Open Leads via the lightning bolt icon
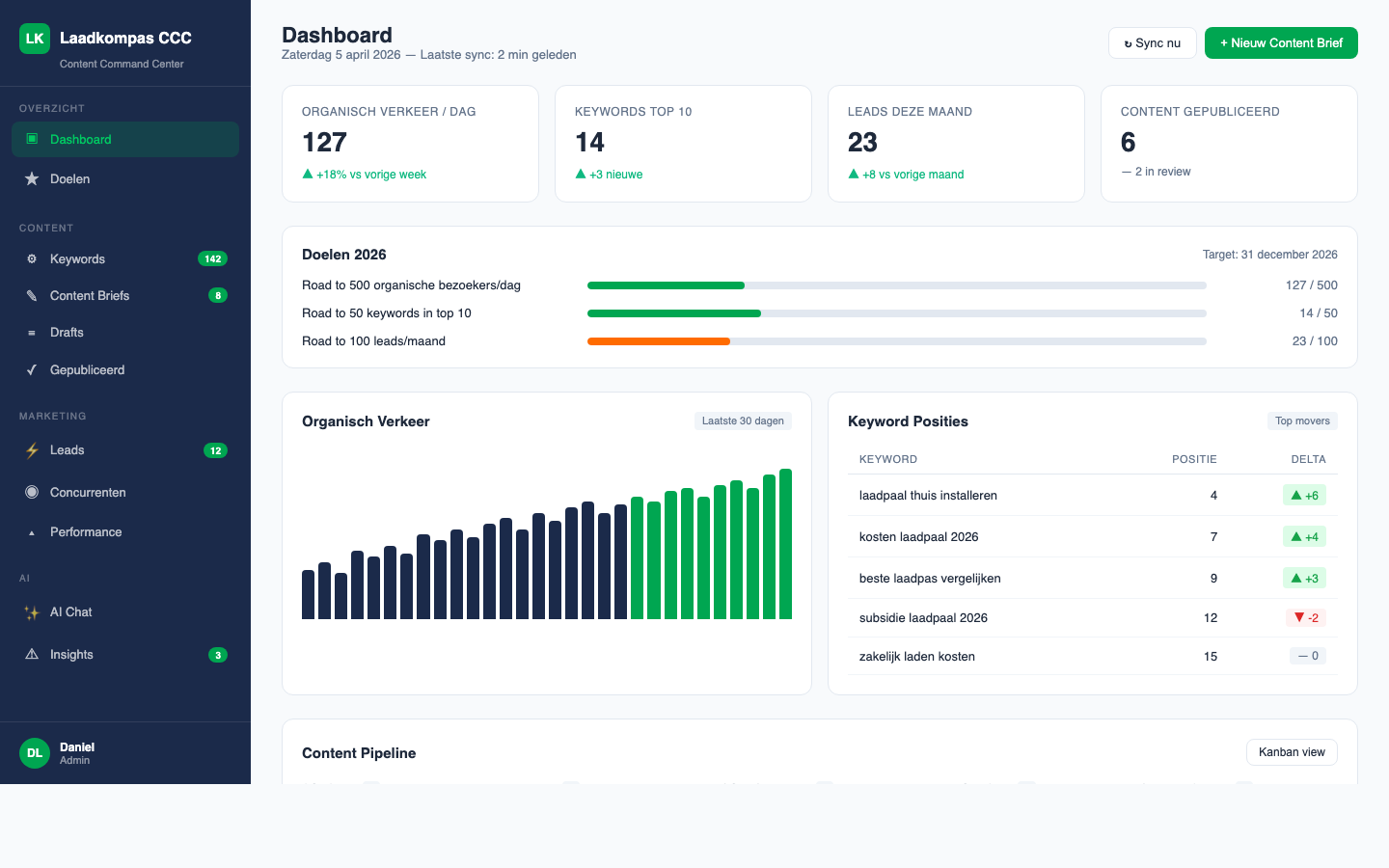The width and height of the screenshot is (1389, 868). pyautogui.click(x=31, y=450)
